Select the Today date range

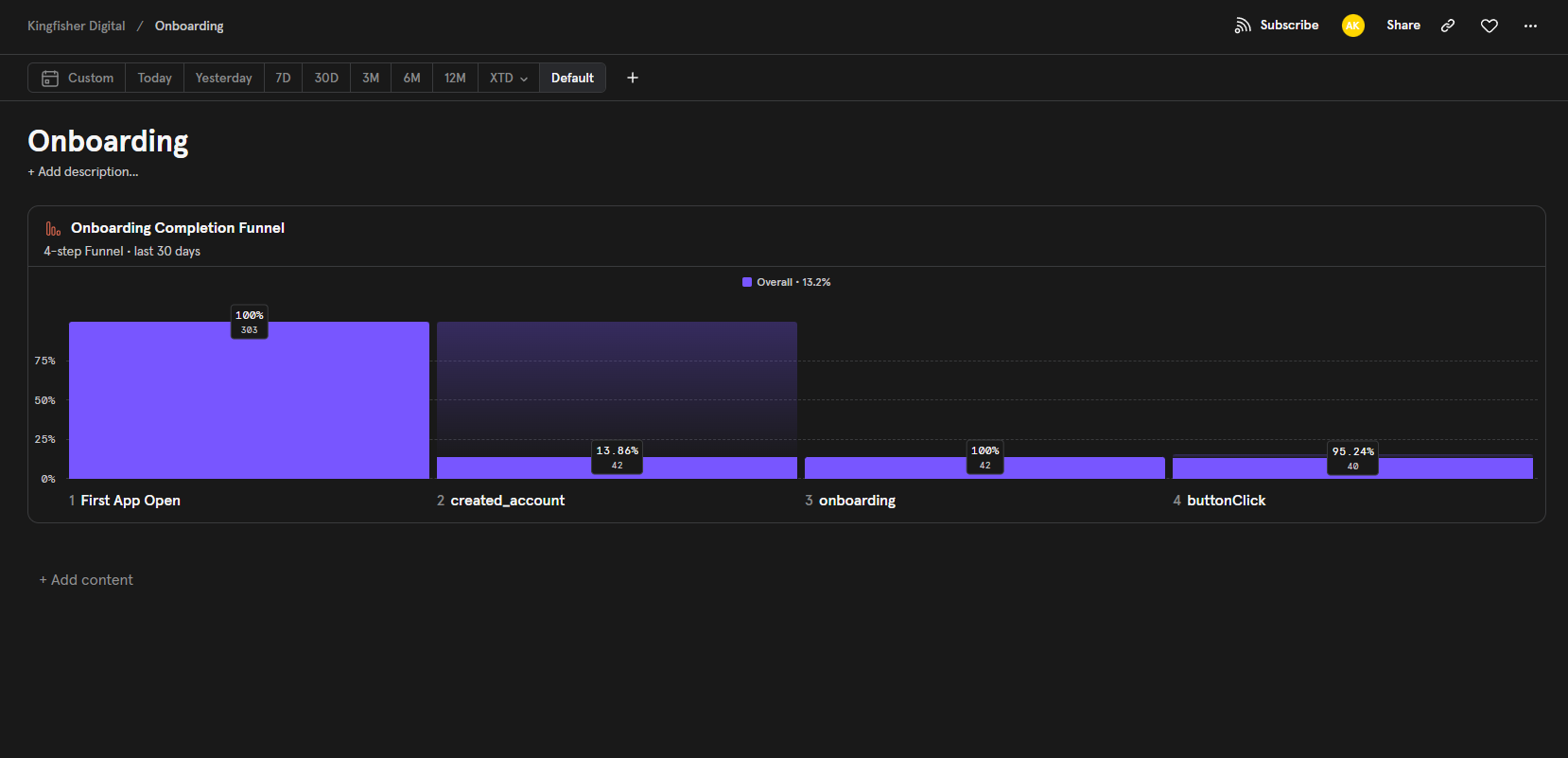pos(155,78)
